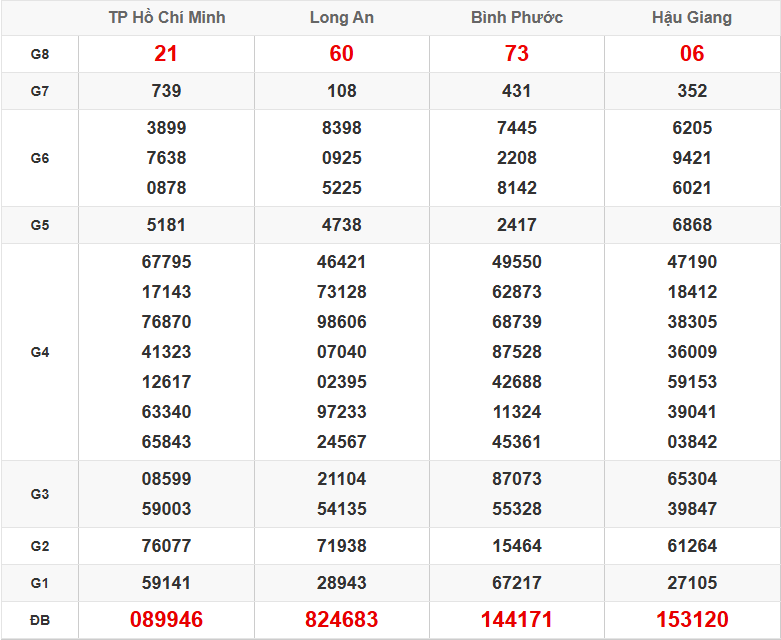Select G7 result 352 in Hậu Giang

692,91
